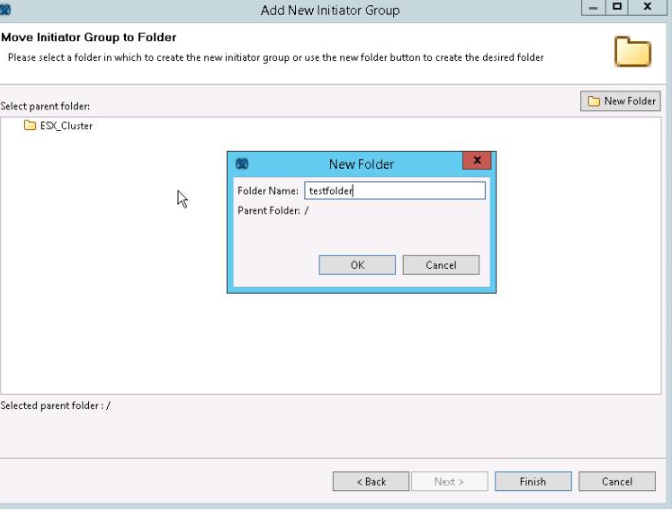Click the main window application icon
672x511 pixels.
tap(5, 9)
